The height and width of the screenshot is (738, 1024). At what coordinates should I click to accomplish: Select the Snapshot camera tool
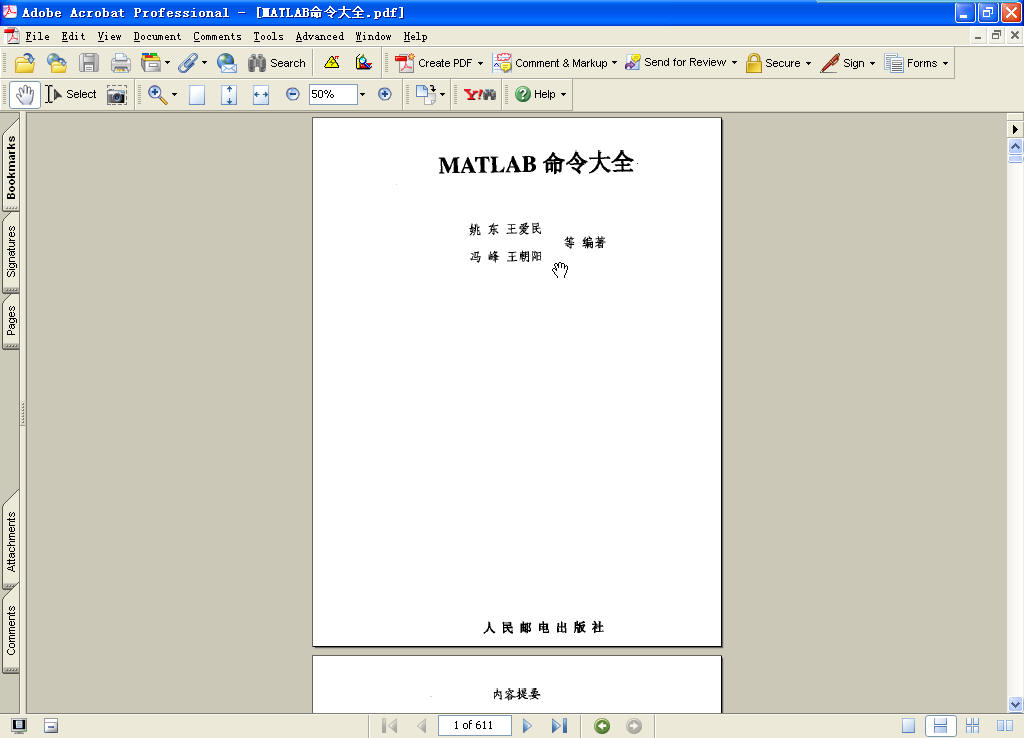(117, 95)
